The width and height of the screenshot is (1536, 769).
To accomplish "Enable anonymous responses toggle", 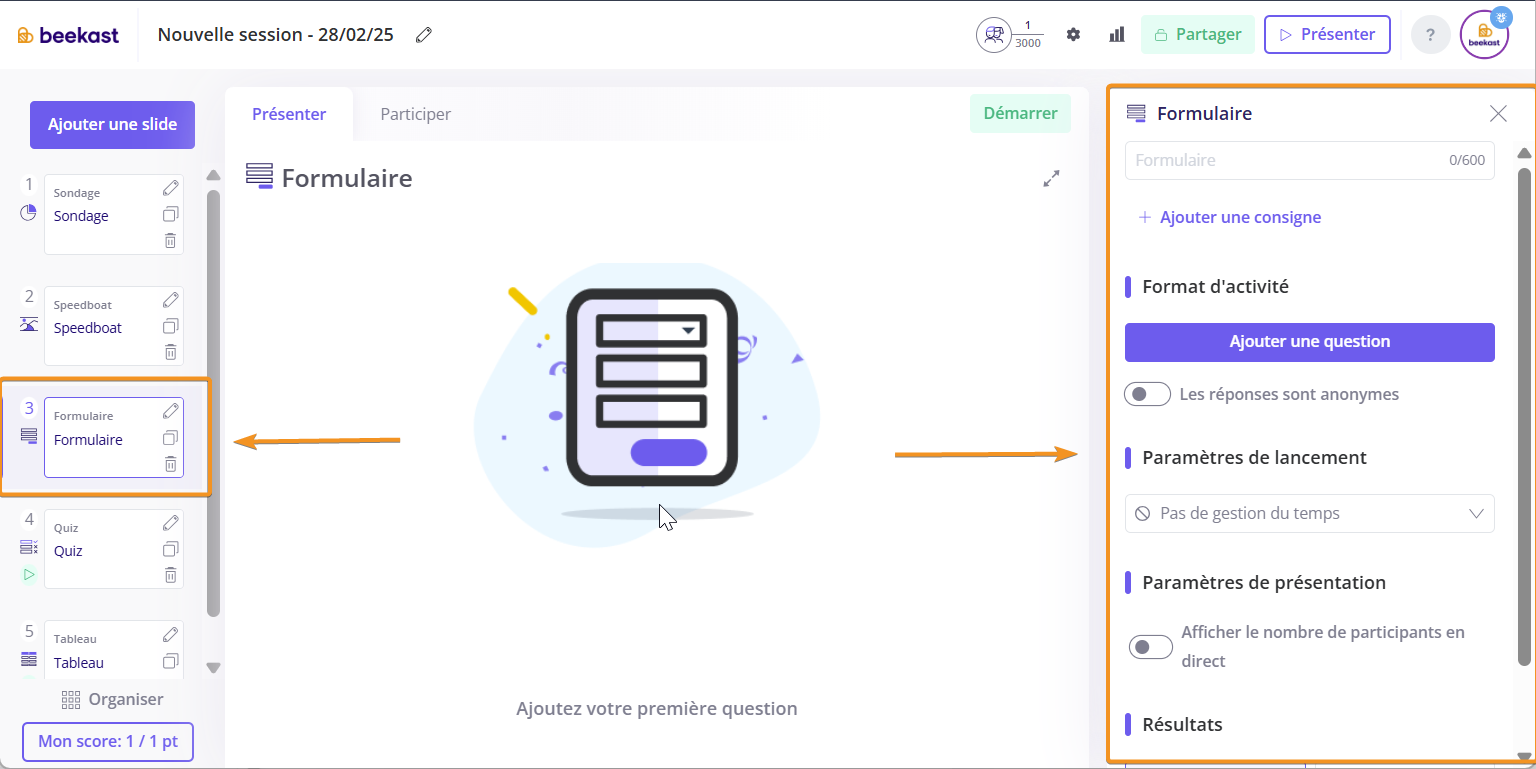I will tap(1147, 394).
